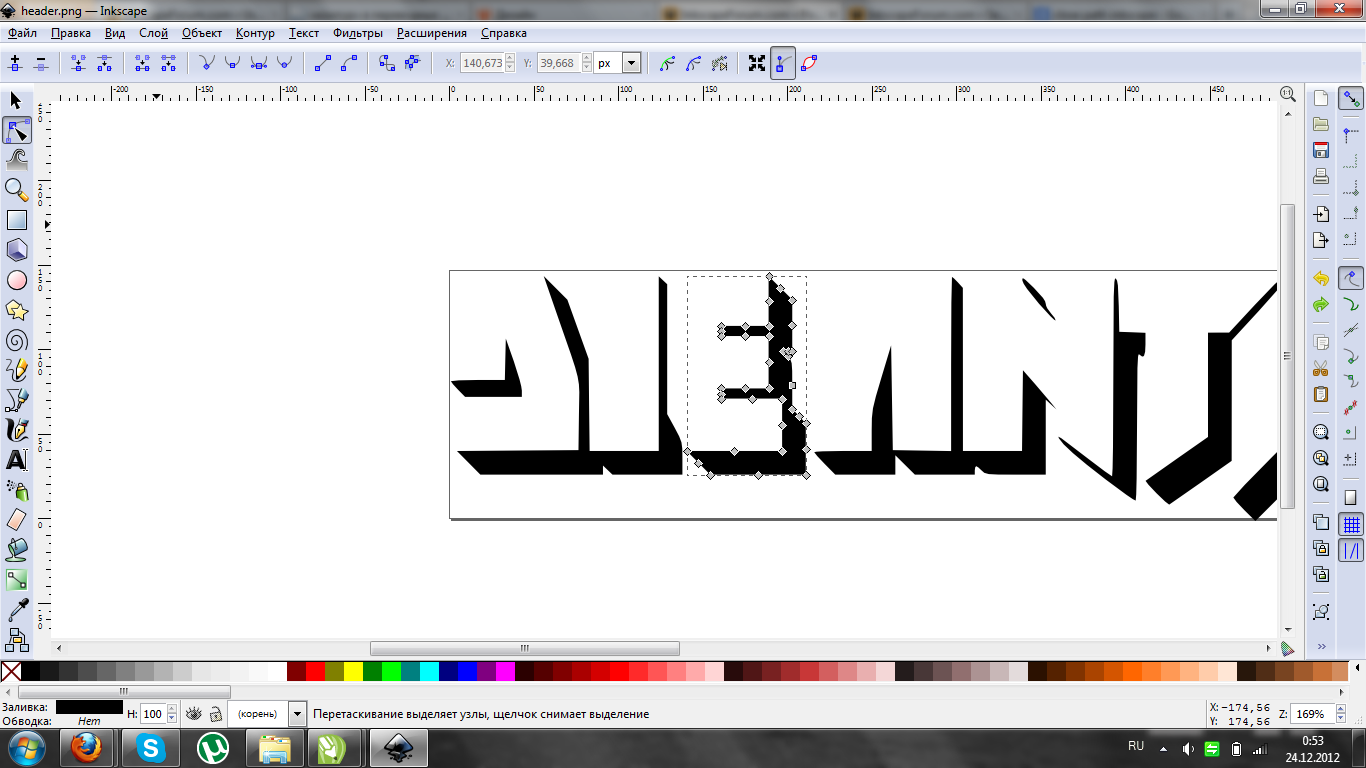Click the Undo arrow in right toolbar

point(1321,279)
